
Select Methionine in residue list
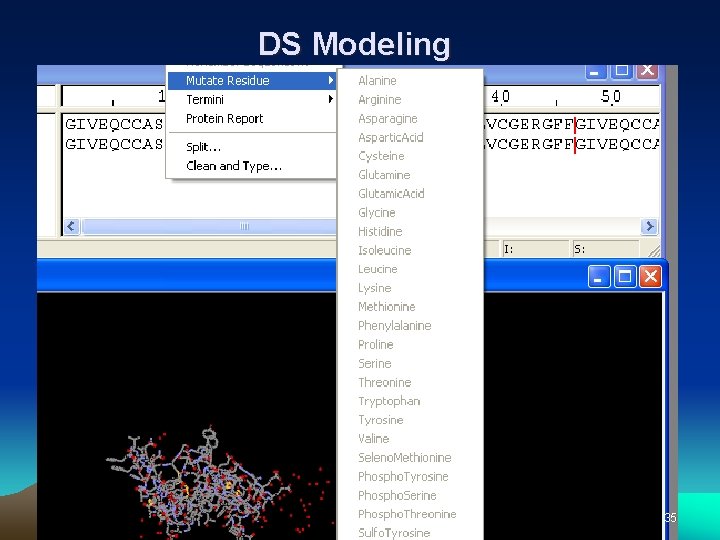pos(387,307)
